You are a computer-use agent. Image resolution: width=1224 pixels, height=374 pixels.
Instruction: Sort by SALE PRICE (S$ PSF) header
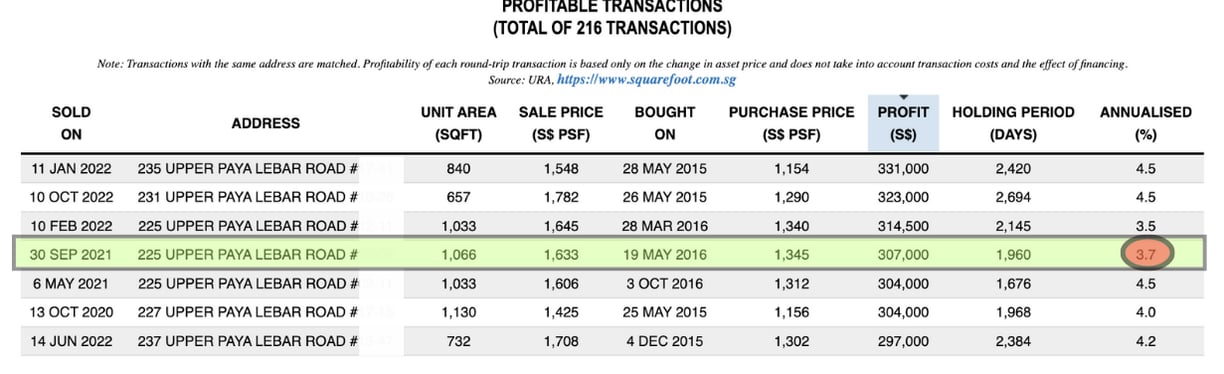point(560,123)
